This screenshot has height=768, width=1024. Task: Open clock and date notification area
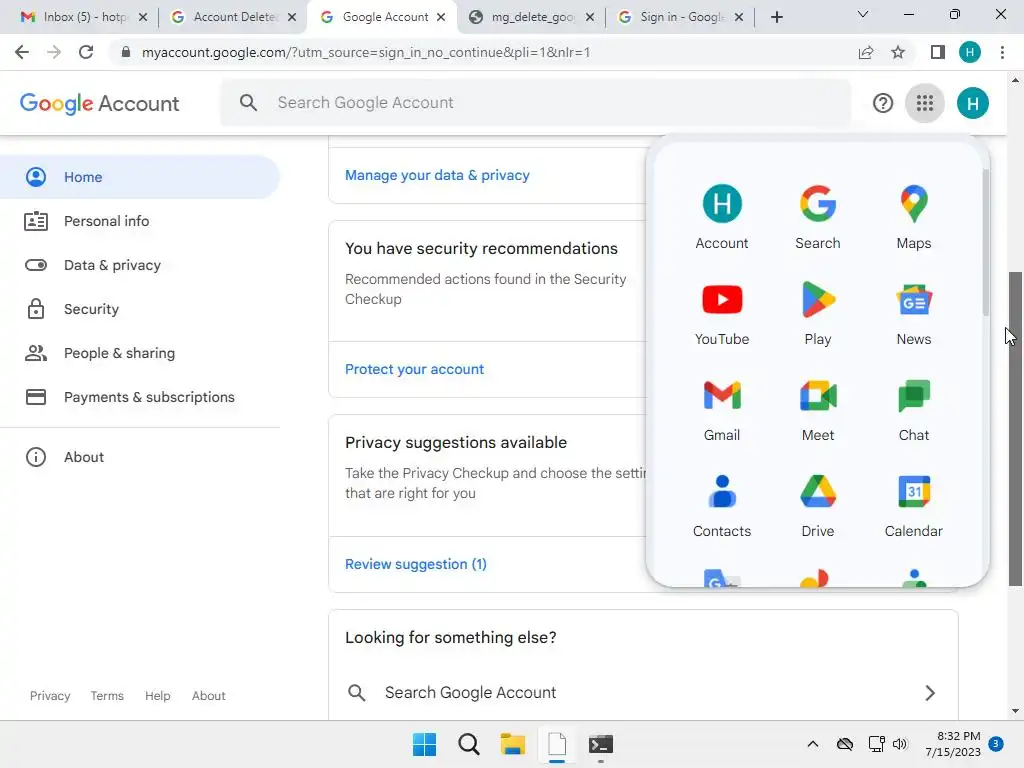pos(953,744)
